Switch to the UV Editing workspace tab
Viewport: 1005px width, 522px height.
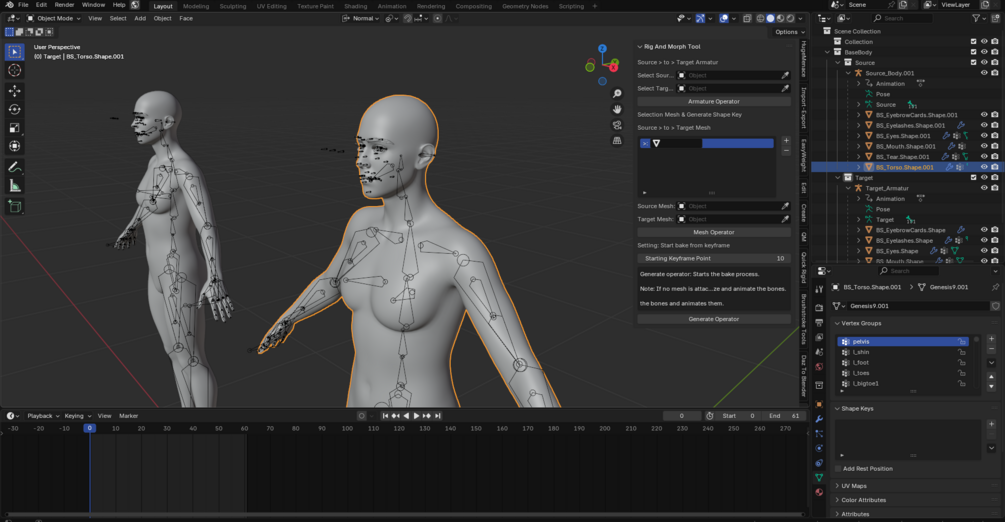pyautogui.click(x=272, y=6)
